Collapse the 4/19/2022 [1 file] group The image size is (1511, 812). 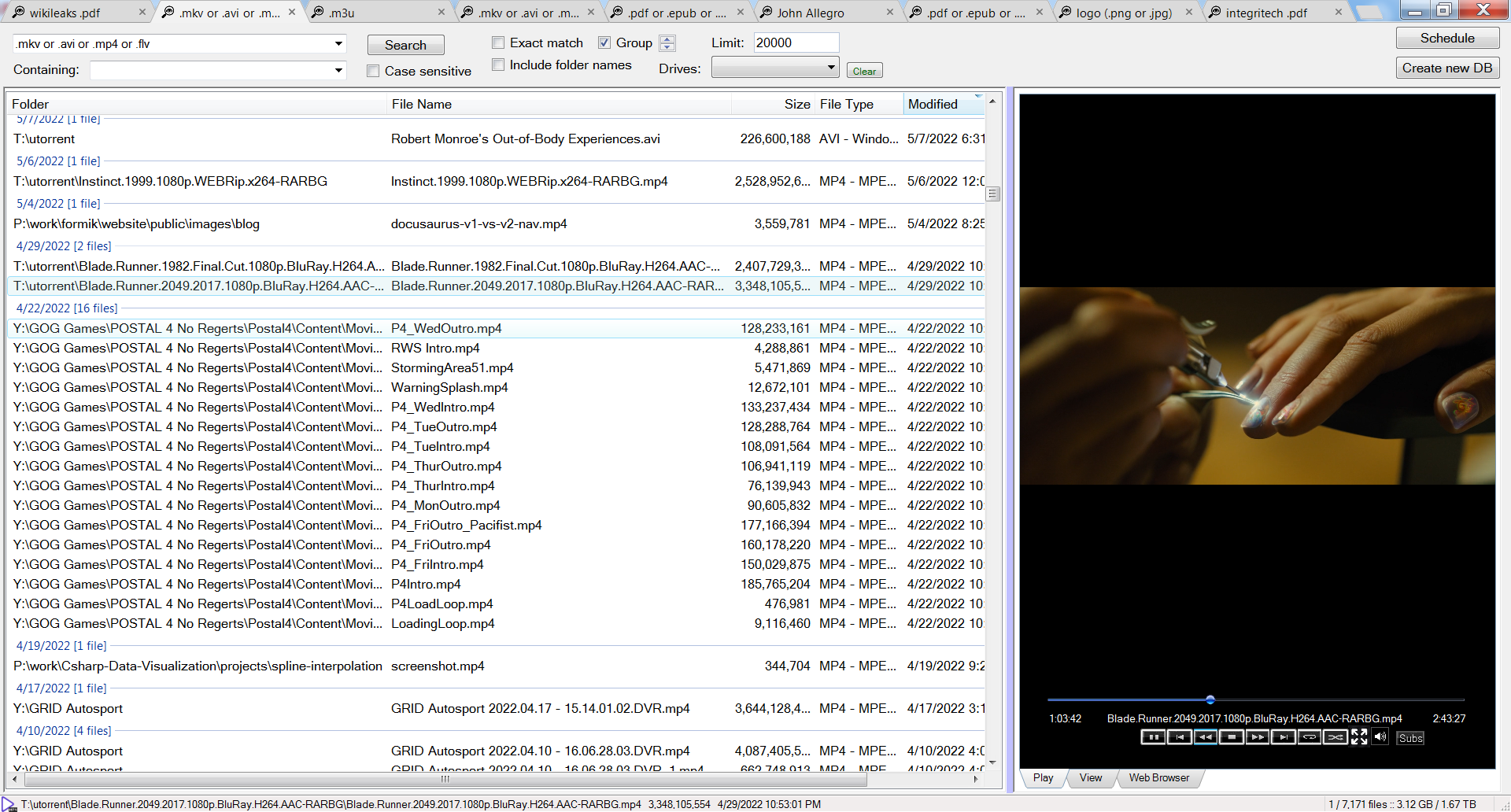pos(61,646)
